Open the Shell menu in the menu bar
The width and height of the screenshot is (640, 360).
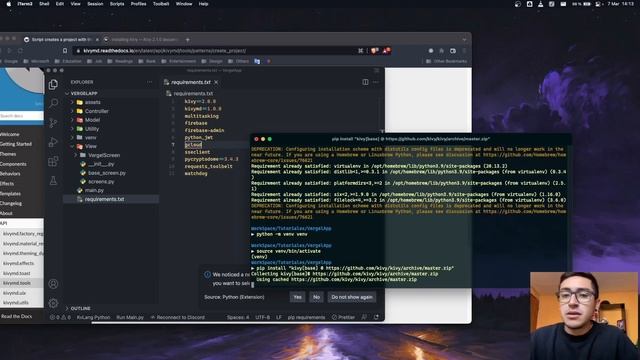pyautogui.click(x=44, y=4)
